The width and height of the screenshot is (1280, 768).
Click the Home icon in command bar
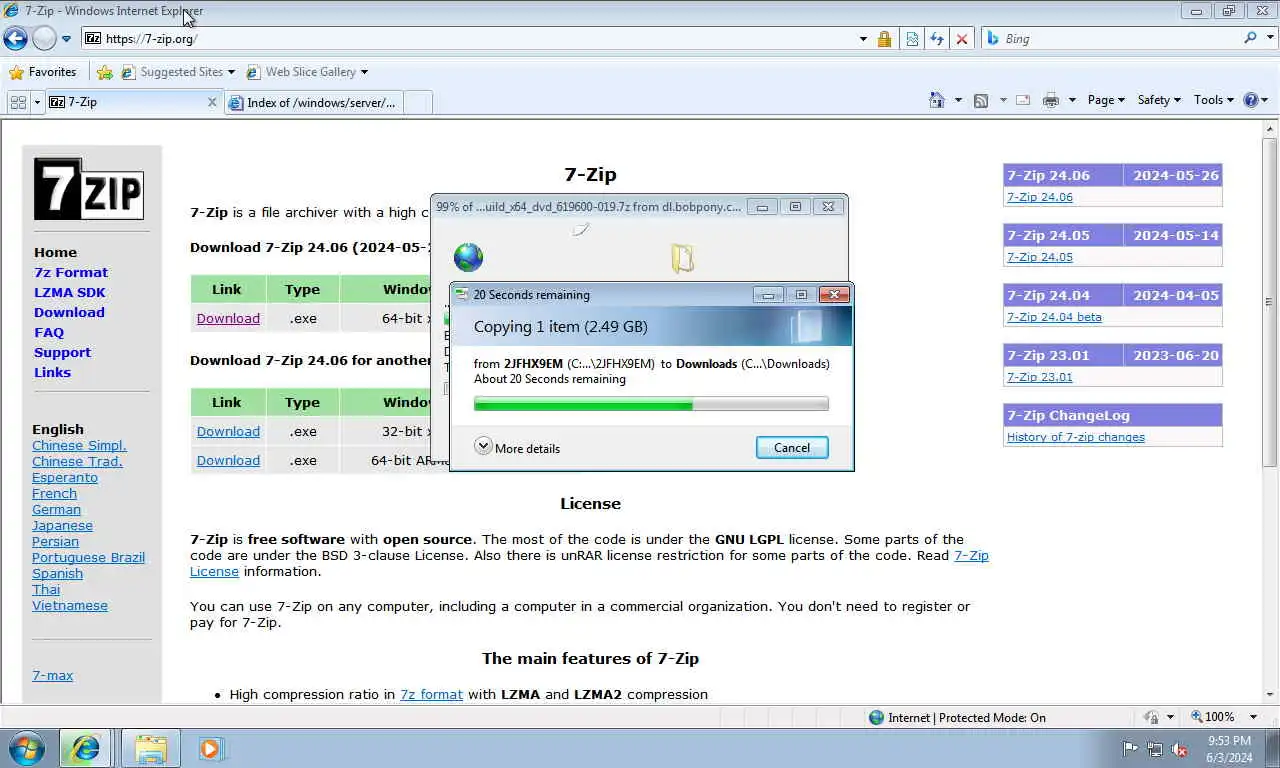(937, 100)
